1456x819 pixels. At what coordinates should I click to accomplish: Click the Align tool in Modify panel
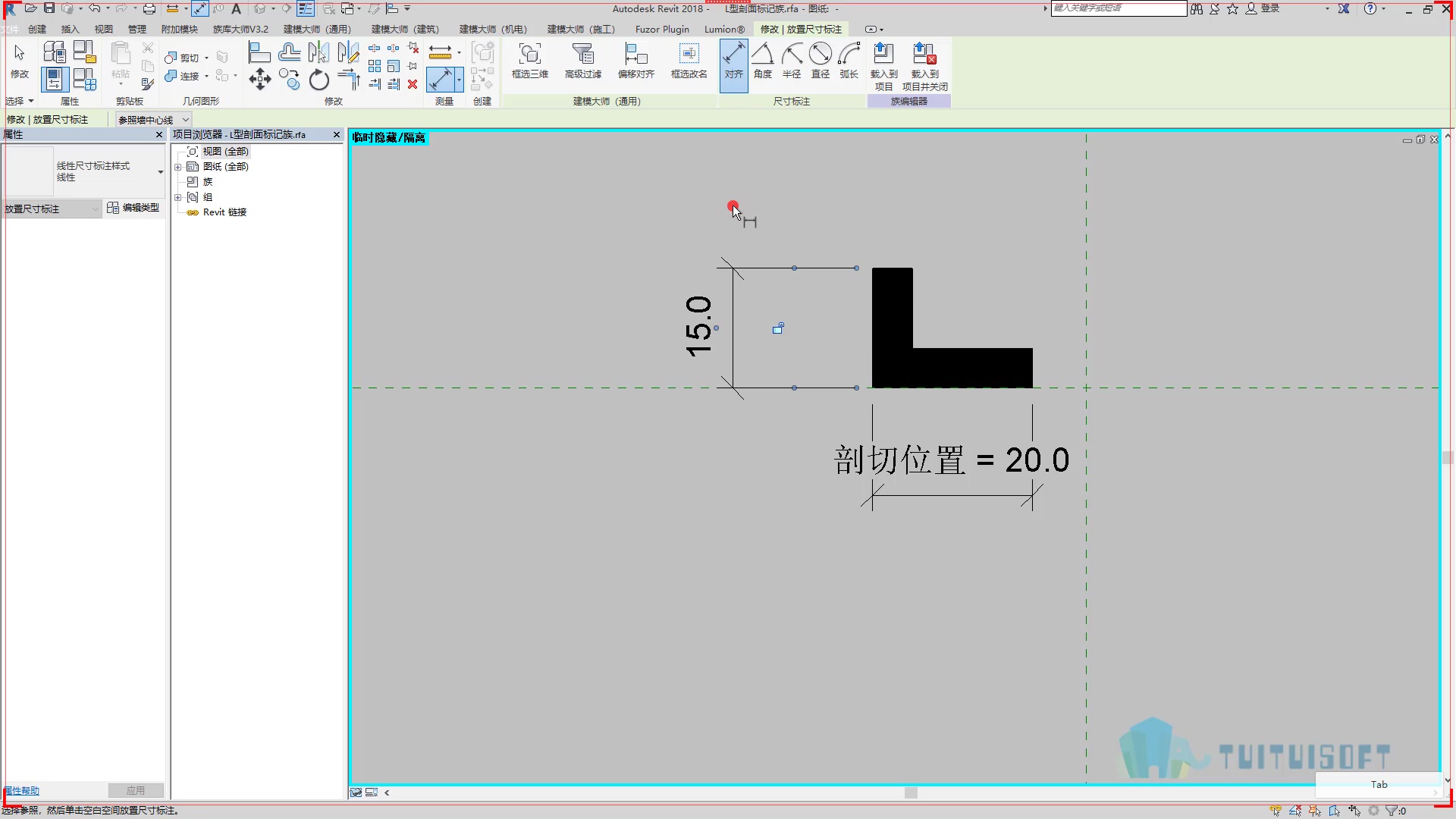[259, 52]
